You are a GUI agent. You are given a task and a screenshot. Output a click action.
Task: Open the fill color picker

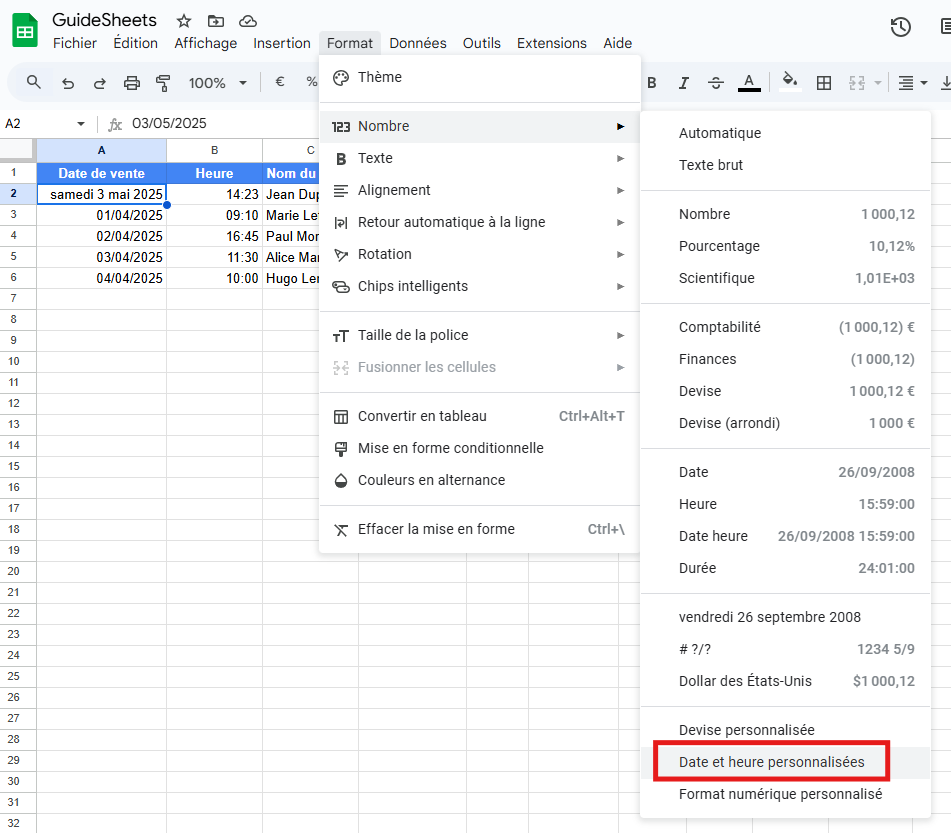pos(789,81)
